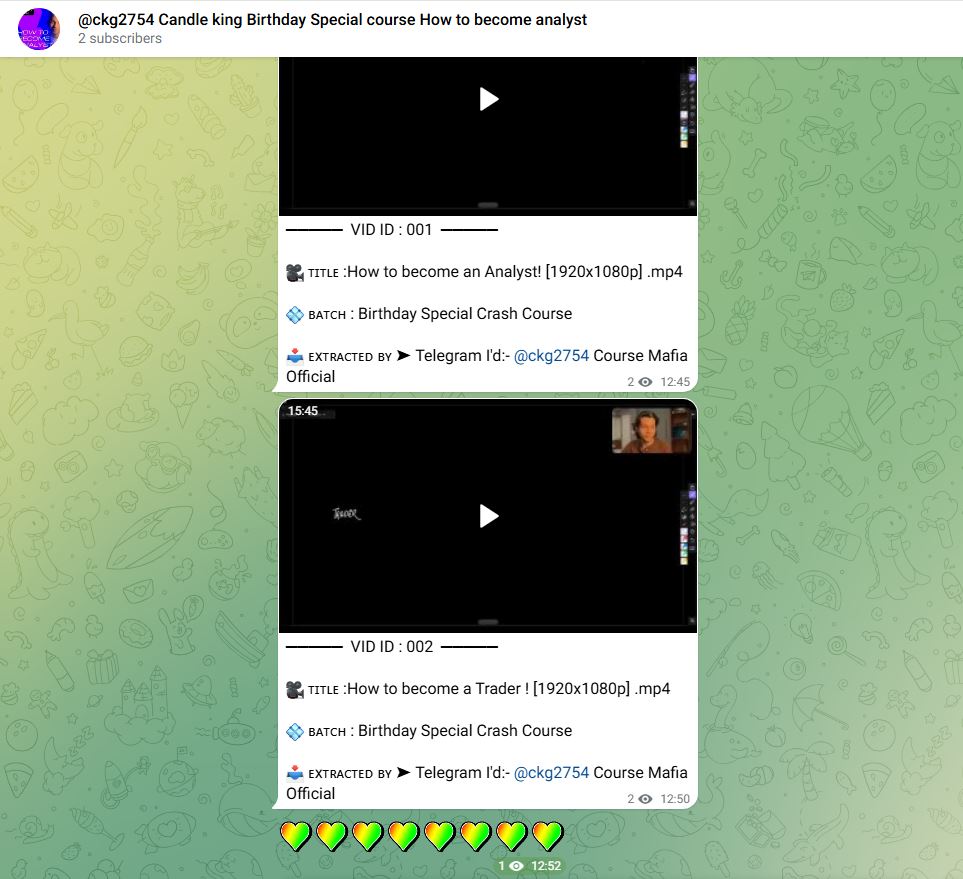The image size is (963, 879).
Task: Click the camera emoji beside the Trader title
Action: click(295, 689)
